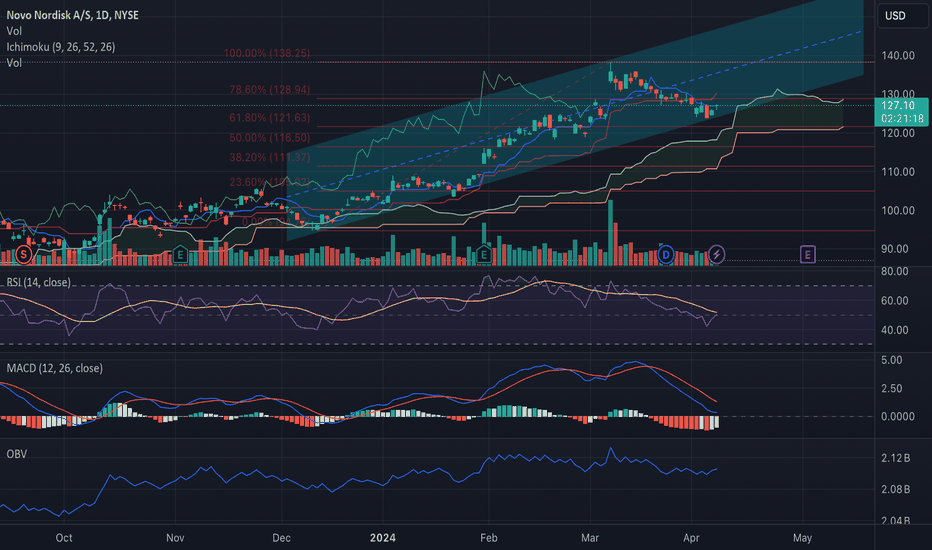This screenshot has width=932, height=550.
Task: Click the Oct label on time axis
Action: [x=64, y=538]
